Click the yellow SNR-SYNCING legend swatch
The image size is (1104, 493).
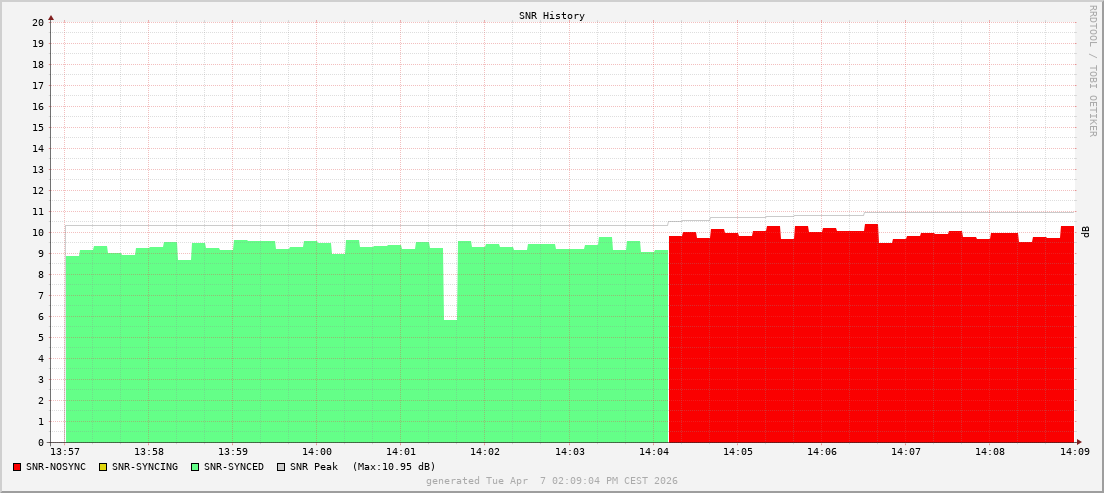[x=102, y=467]
